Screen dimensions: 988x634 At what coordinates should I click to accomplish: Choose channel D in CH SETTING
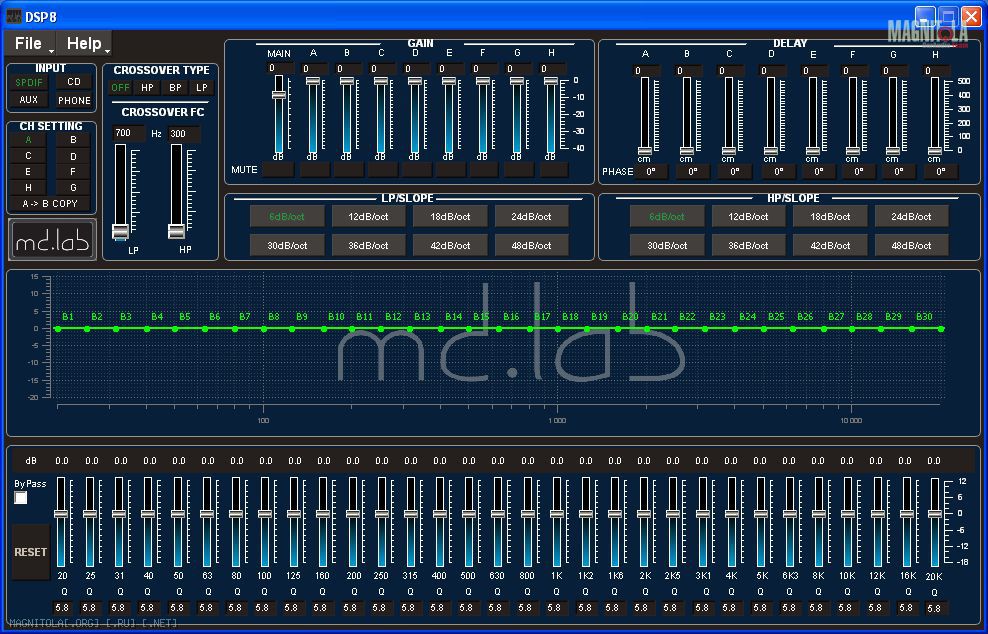click(x=73, y=156)
